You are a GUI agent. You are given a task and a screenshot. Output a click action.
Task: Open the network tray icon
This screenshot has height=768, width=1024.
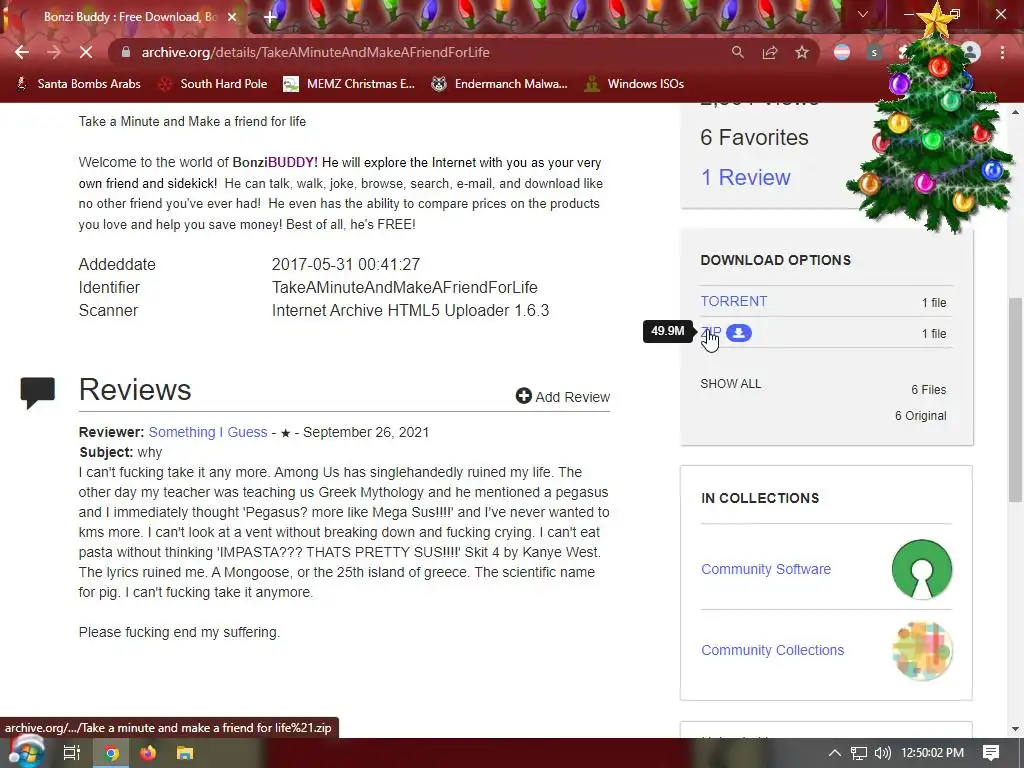(859, 753)
